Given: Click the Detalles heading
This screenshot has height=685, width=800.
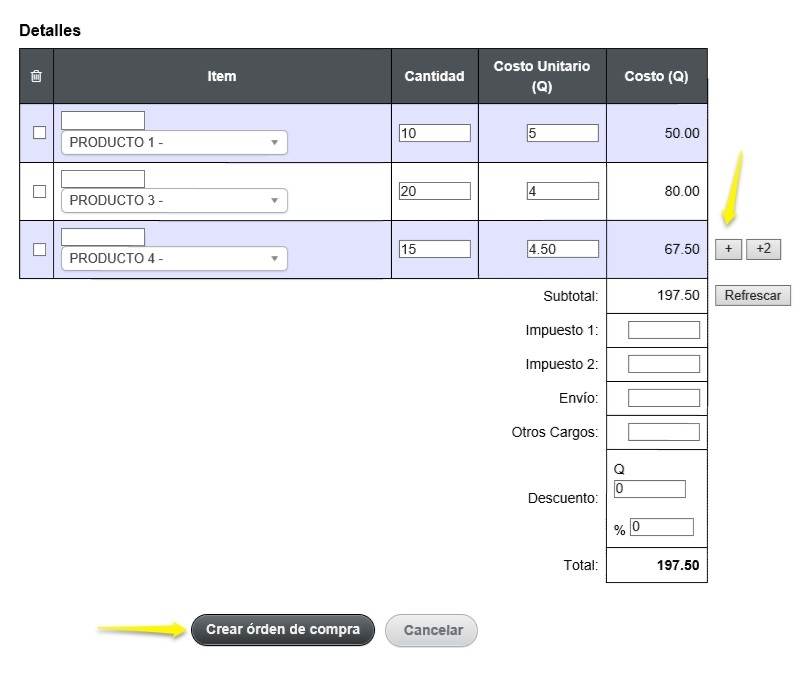Looking at the screenshot, I should [x=50, y=31].
